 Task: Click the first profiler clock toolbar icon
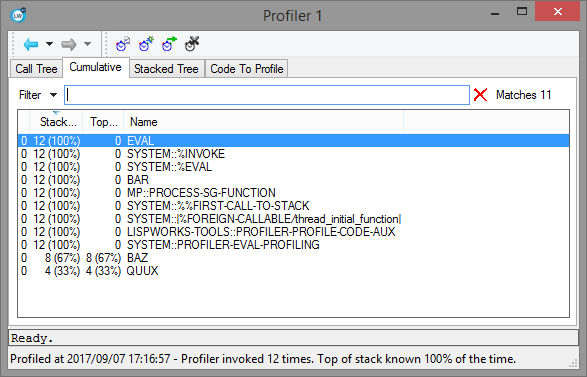[123, 44]
